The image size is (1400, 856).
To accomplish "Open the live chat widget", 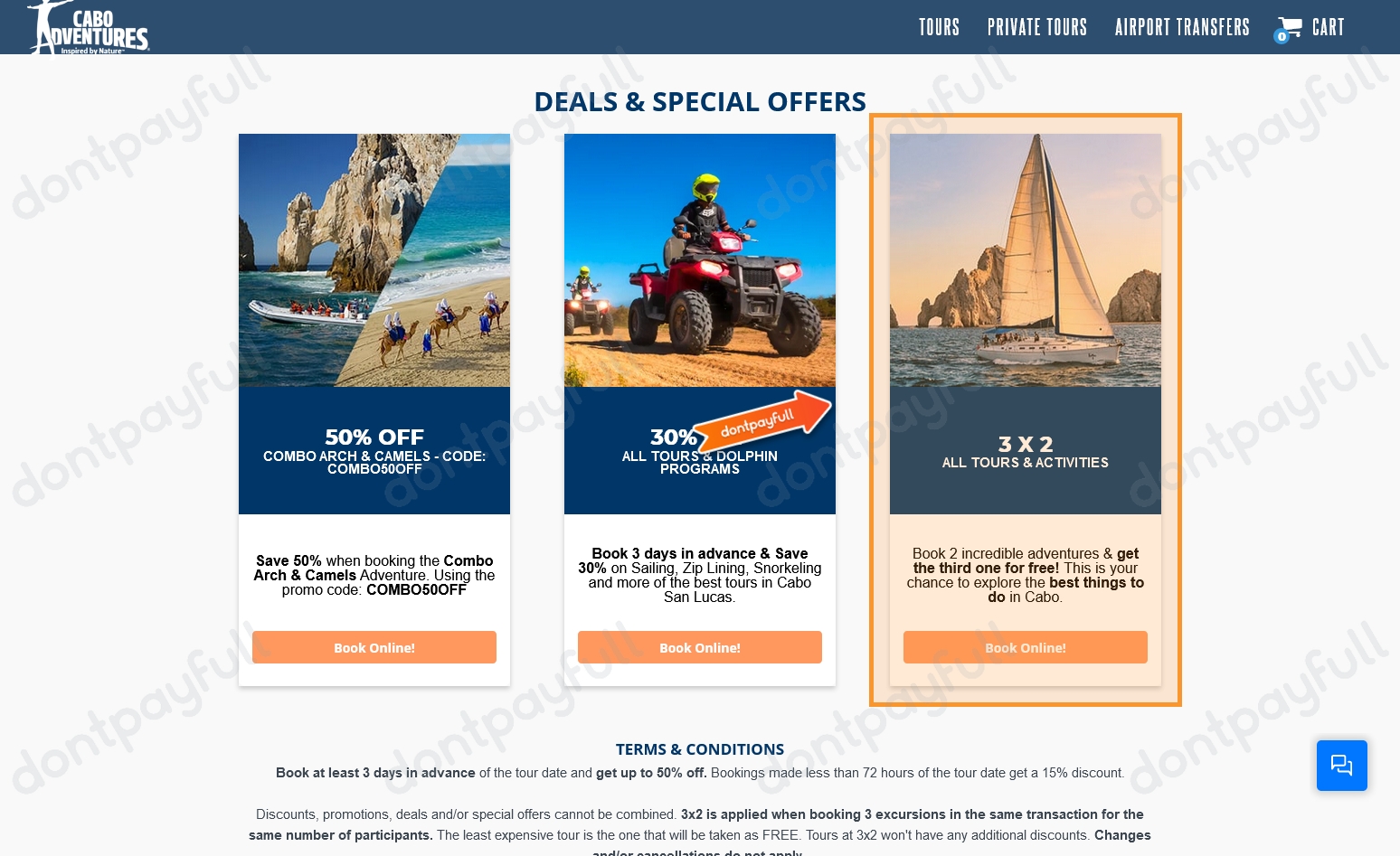I will tap(1341, 766).
